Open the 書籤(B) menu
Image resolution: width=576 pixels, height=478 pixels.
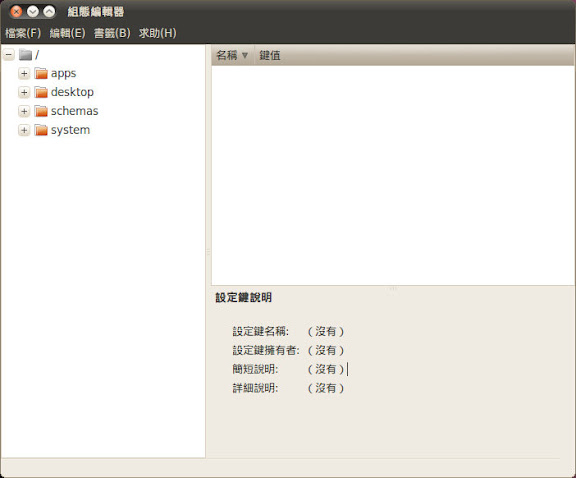[x=112, y=33]
